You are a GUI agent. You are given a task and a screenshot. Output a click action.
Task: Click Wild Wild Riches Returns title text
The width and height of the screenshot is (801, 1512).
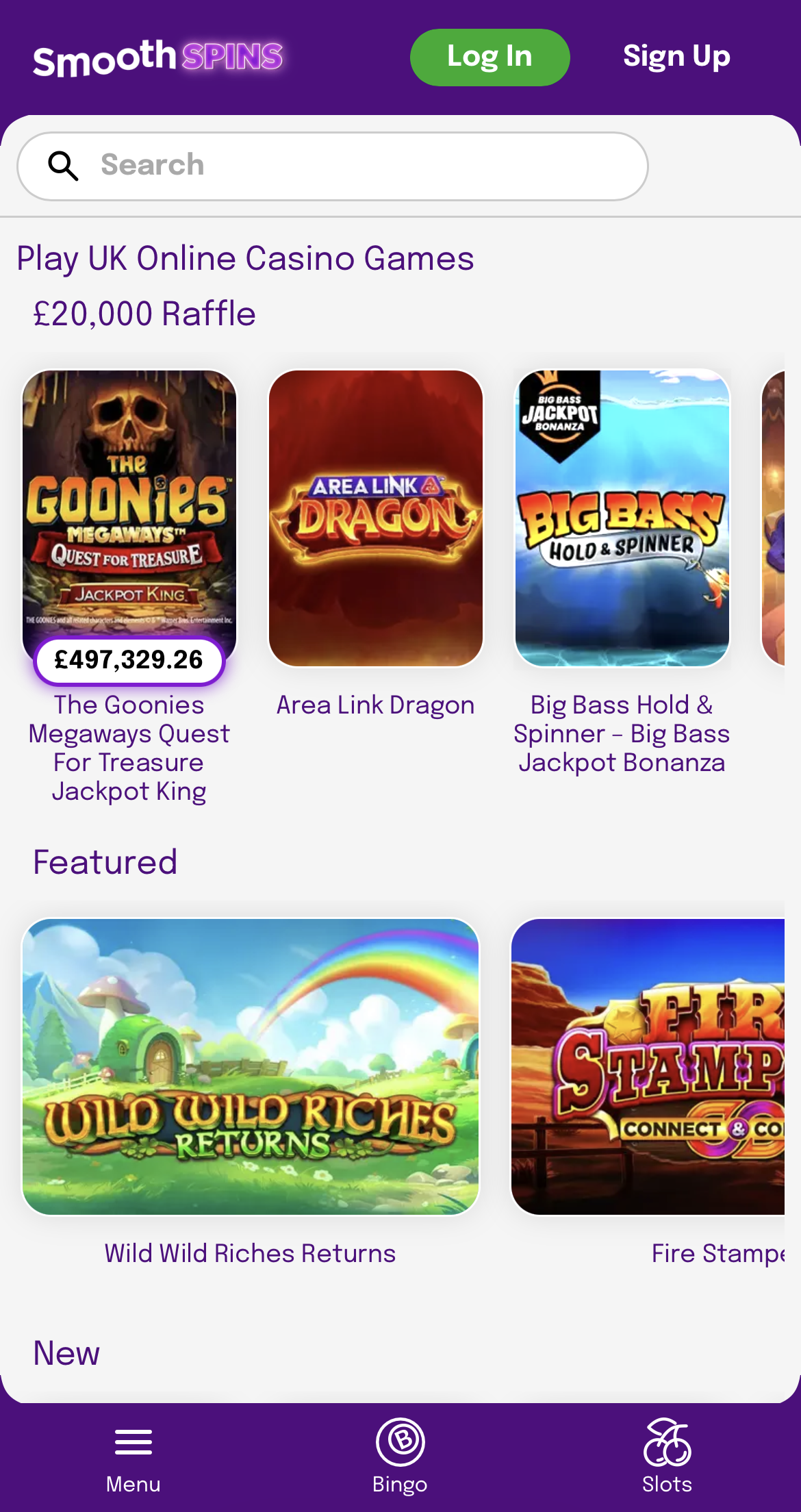[251, 1253]
